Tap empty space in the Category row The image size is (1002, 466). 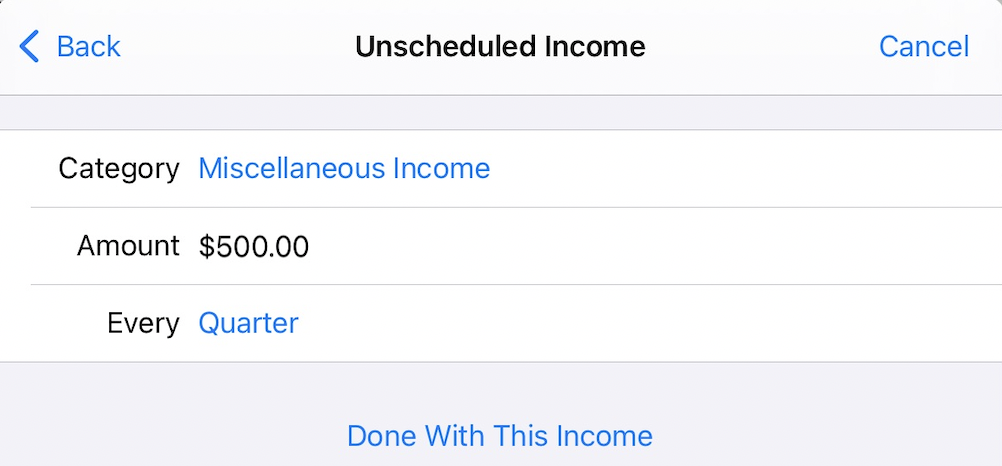point(740,169)
